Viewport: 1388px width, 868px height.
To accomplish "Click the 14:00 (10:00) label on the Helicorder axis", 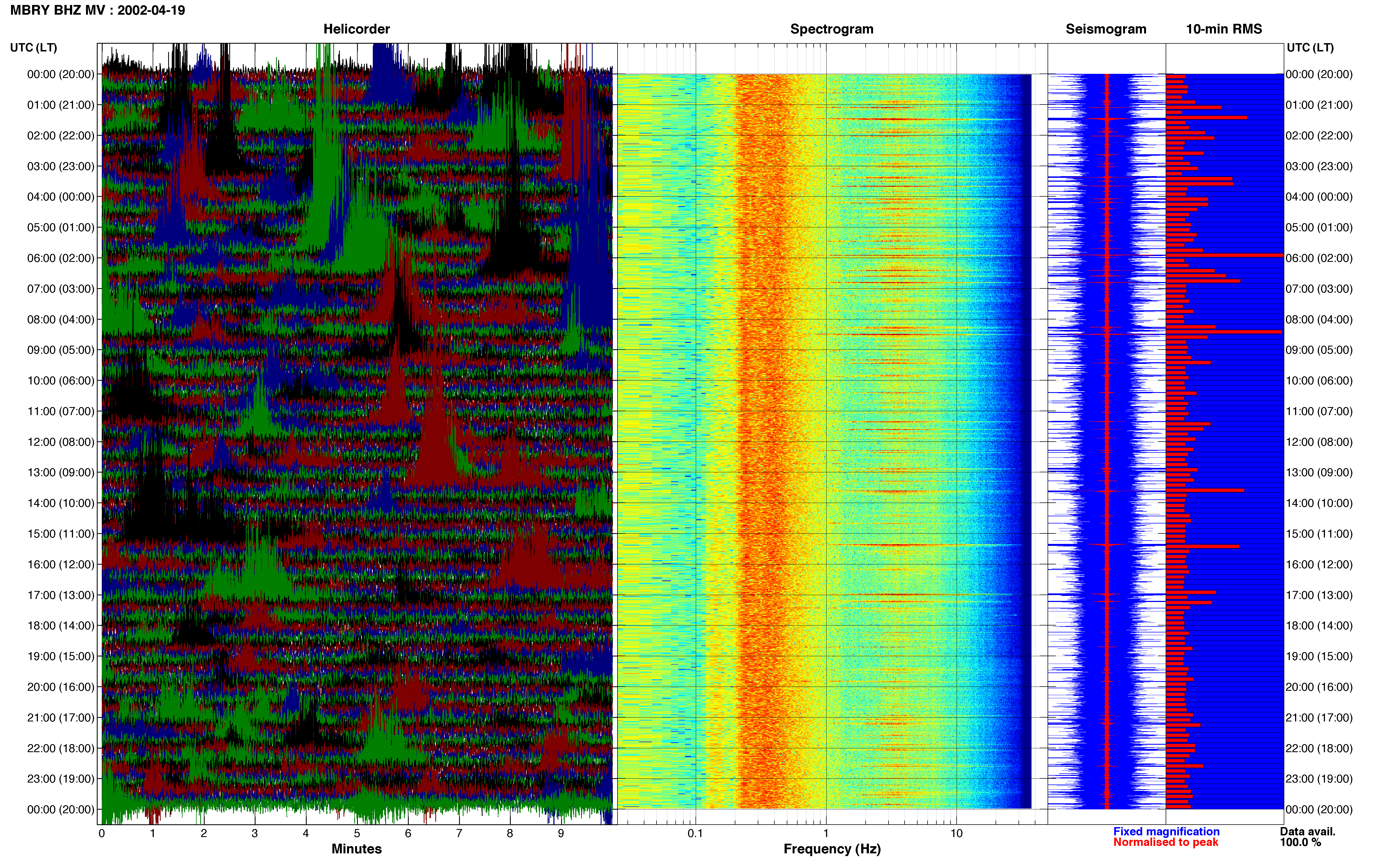I will [61, 504].
